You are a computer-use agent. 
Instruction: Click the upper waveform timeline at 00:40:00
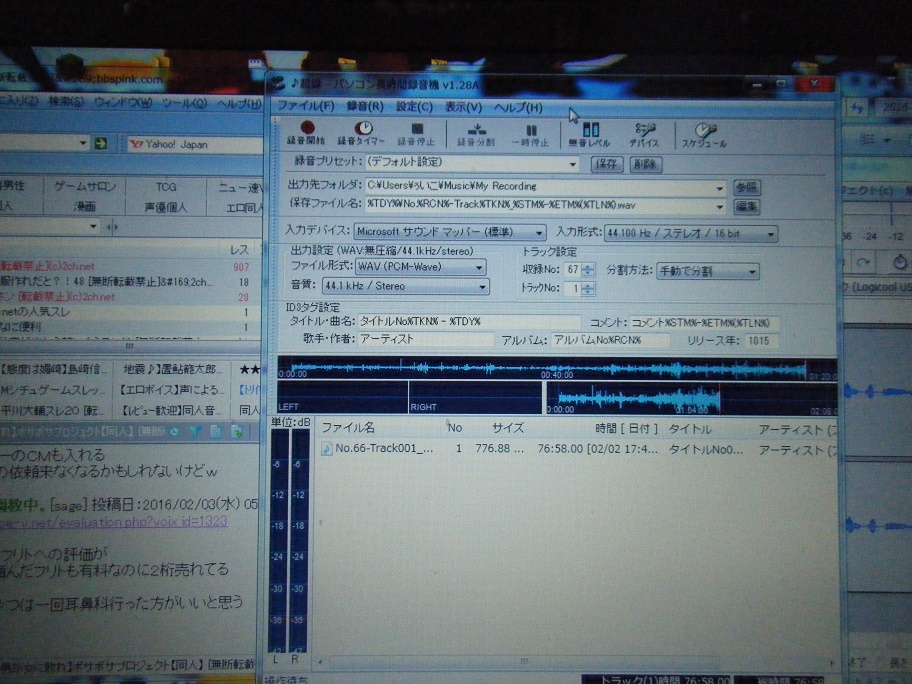pyautogui.click(x=556, y=370)
